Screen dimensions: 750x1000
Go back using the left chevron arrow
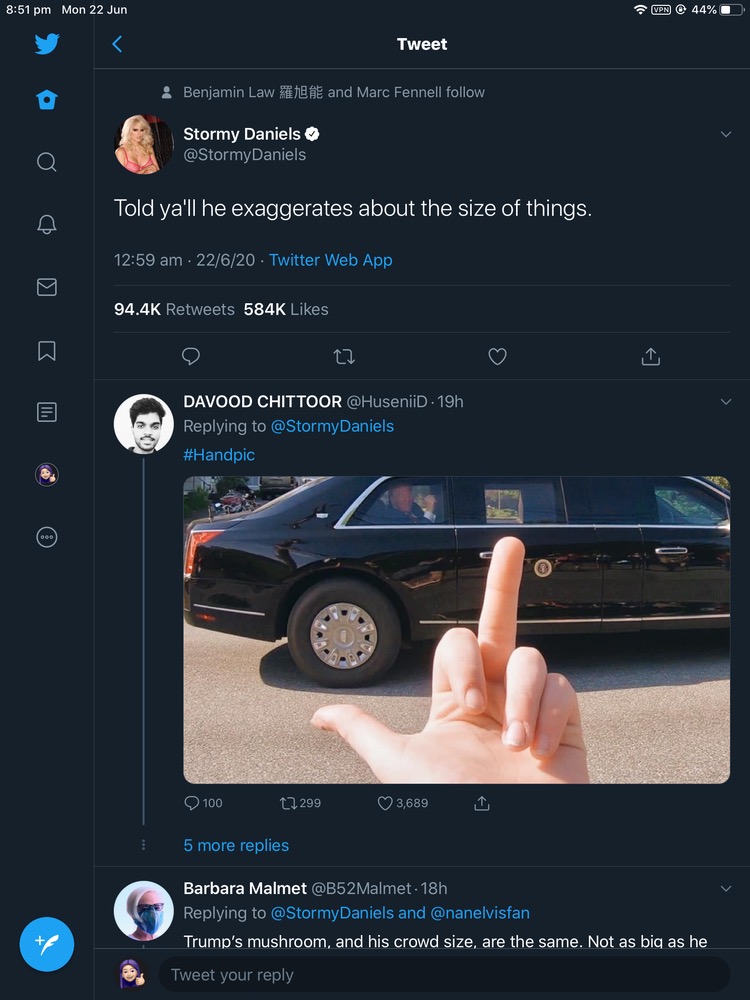(x=117, y=44)
